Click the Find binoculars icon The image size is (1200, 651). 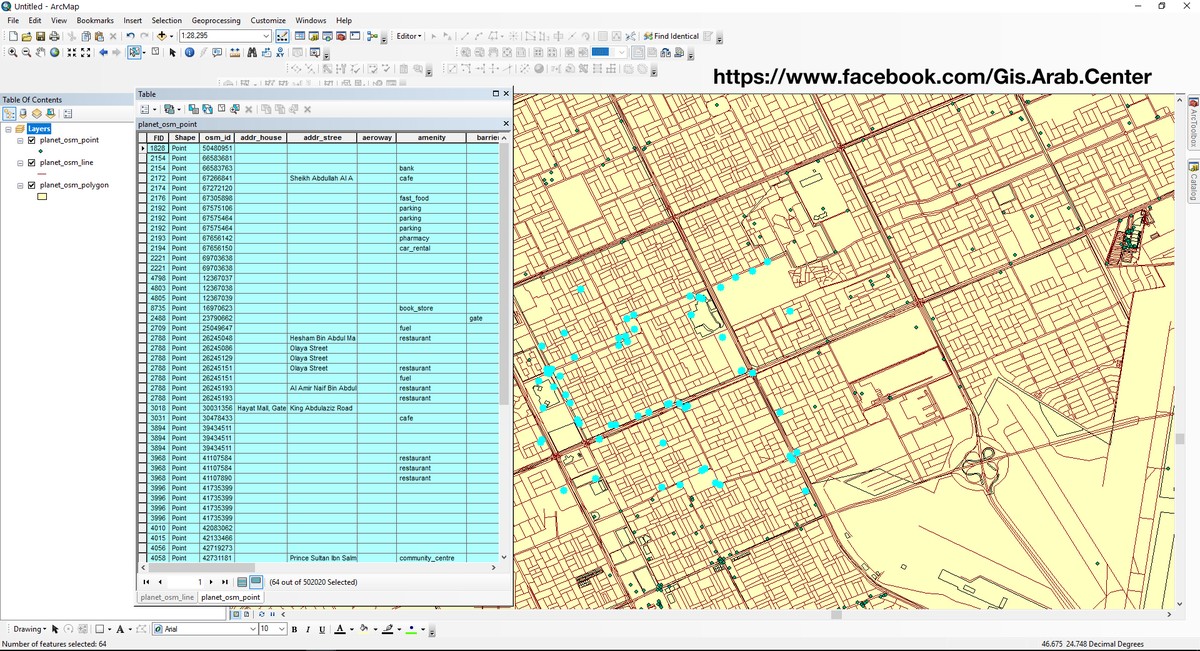point(252,52)
